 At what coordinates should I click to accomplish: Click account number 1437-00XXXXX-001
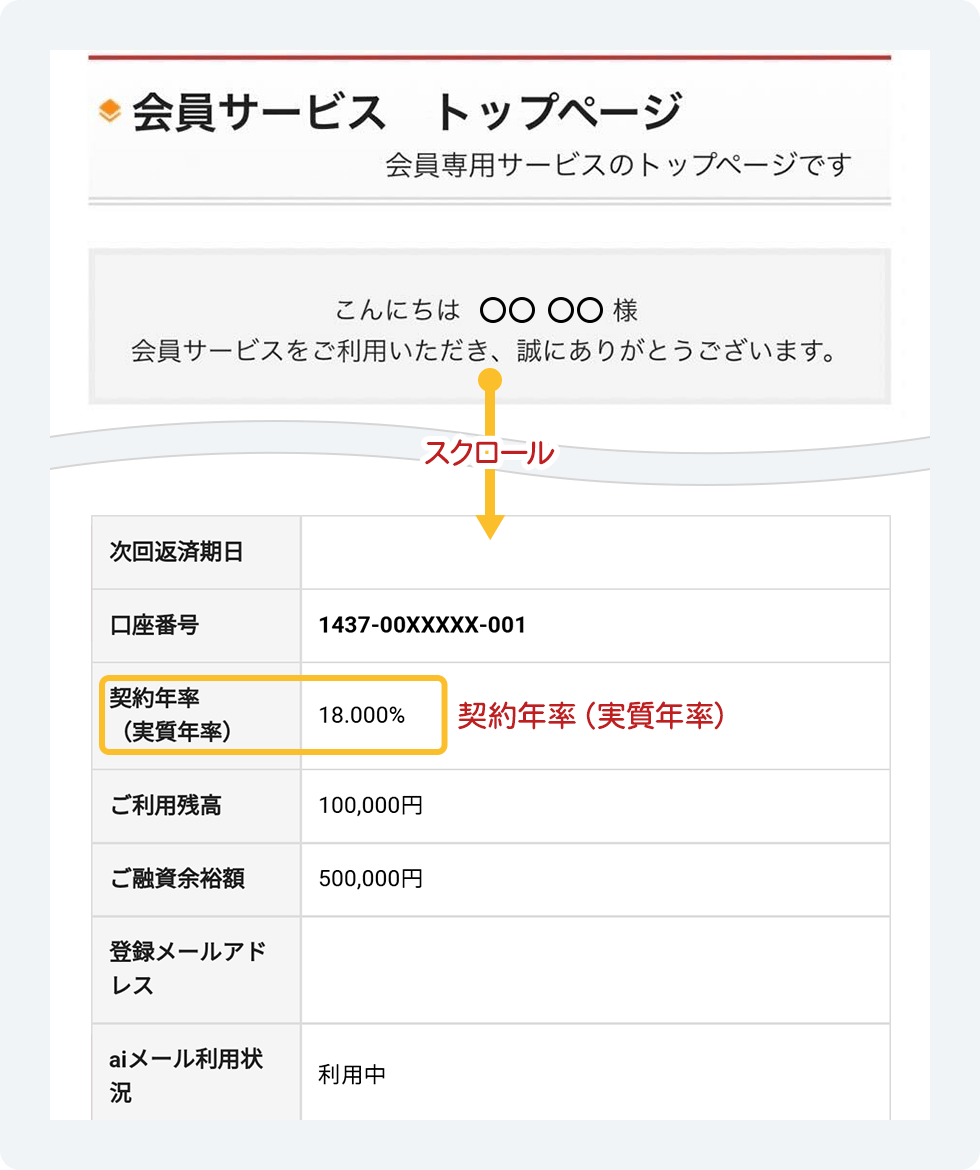tap(422, 625)
